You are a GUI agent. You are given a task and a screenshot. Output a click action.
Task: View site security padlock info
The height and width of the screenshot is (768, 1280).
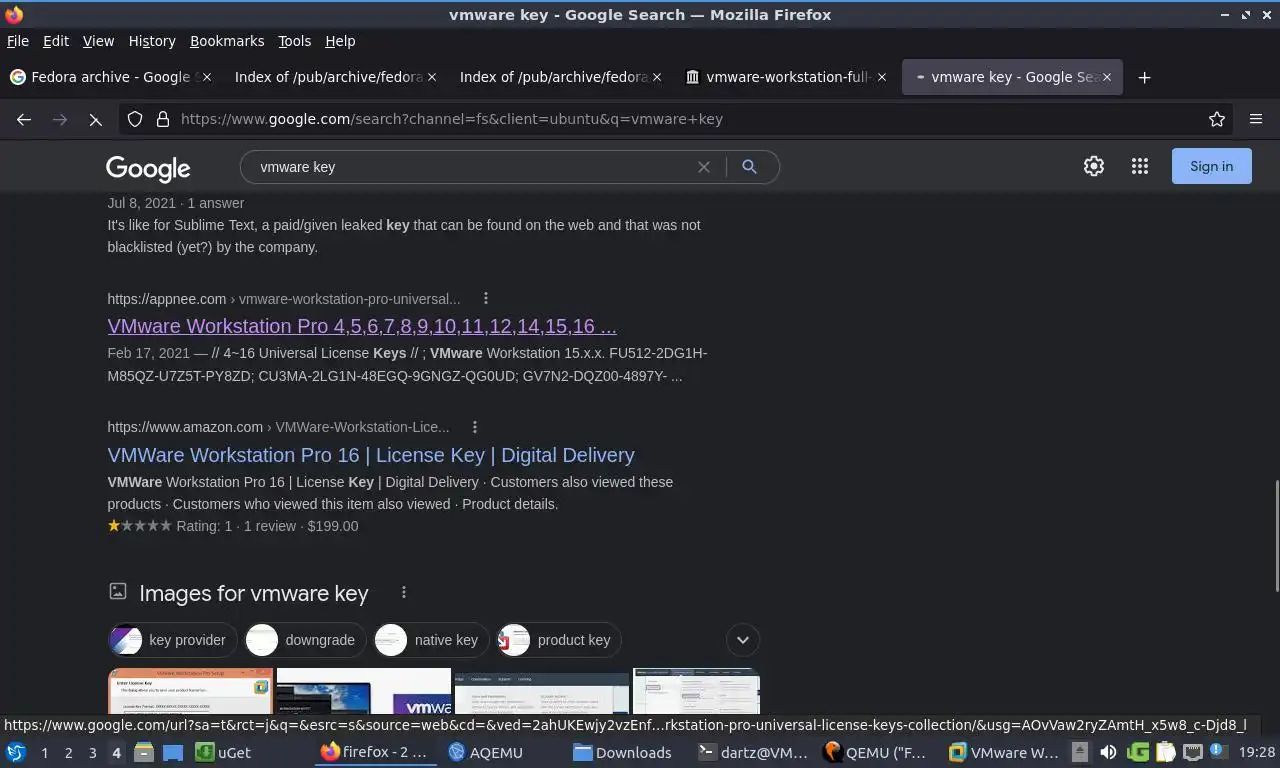point(163,119)
